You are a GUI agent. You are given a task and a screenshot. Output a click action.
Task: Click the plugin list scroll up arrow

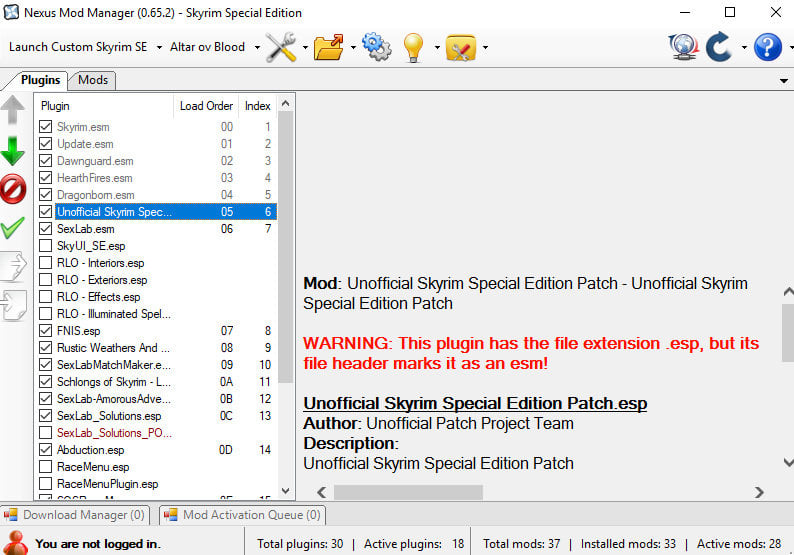click(x=286, y=104)
